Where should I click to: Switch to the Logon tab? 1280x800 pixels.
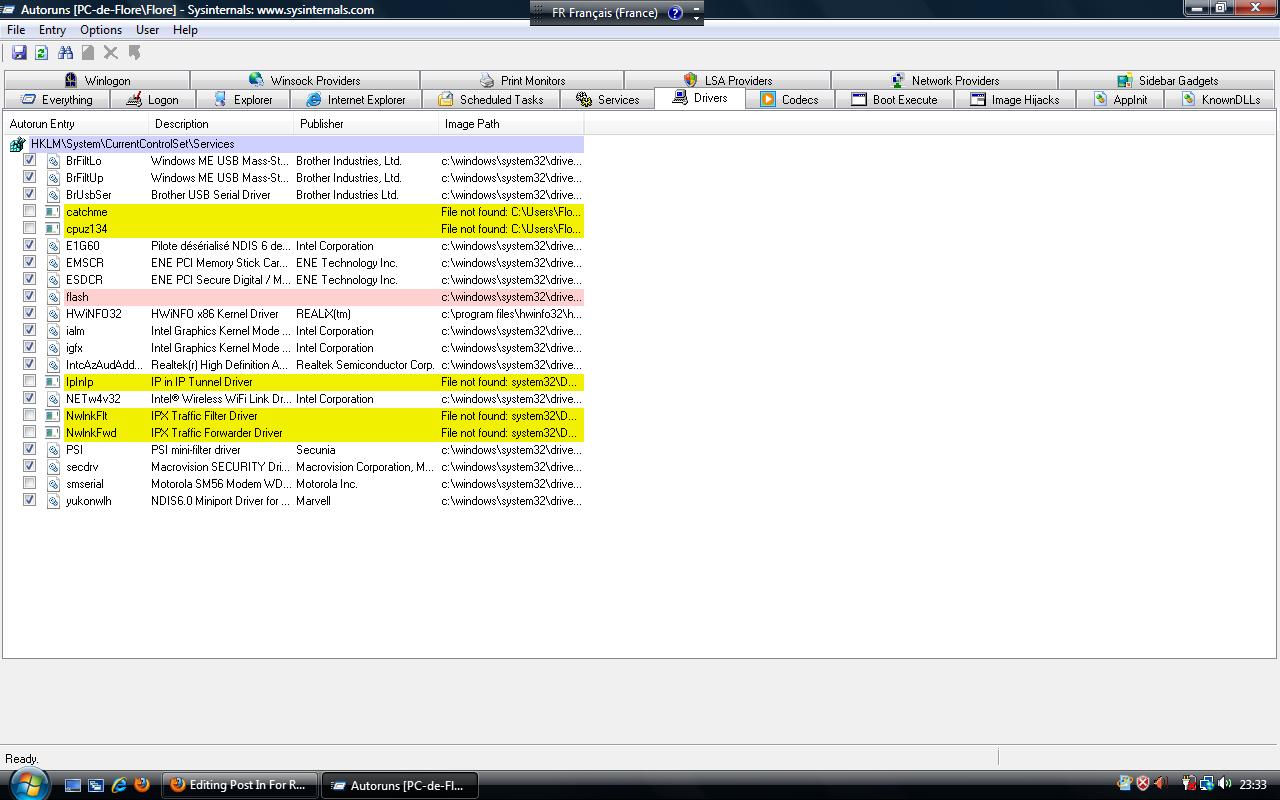tap(152, 100)
